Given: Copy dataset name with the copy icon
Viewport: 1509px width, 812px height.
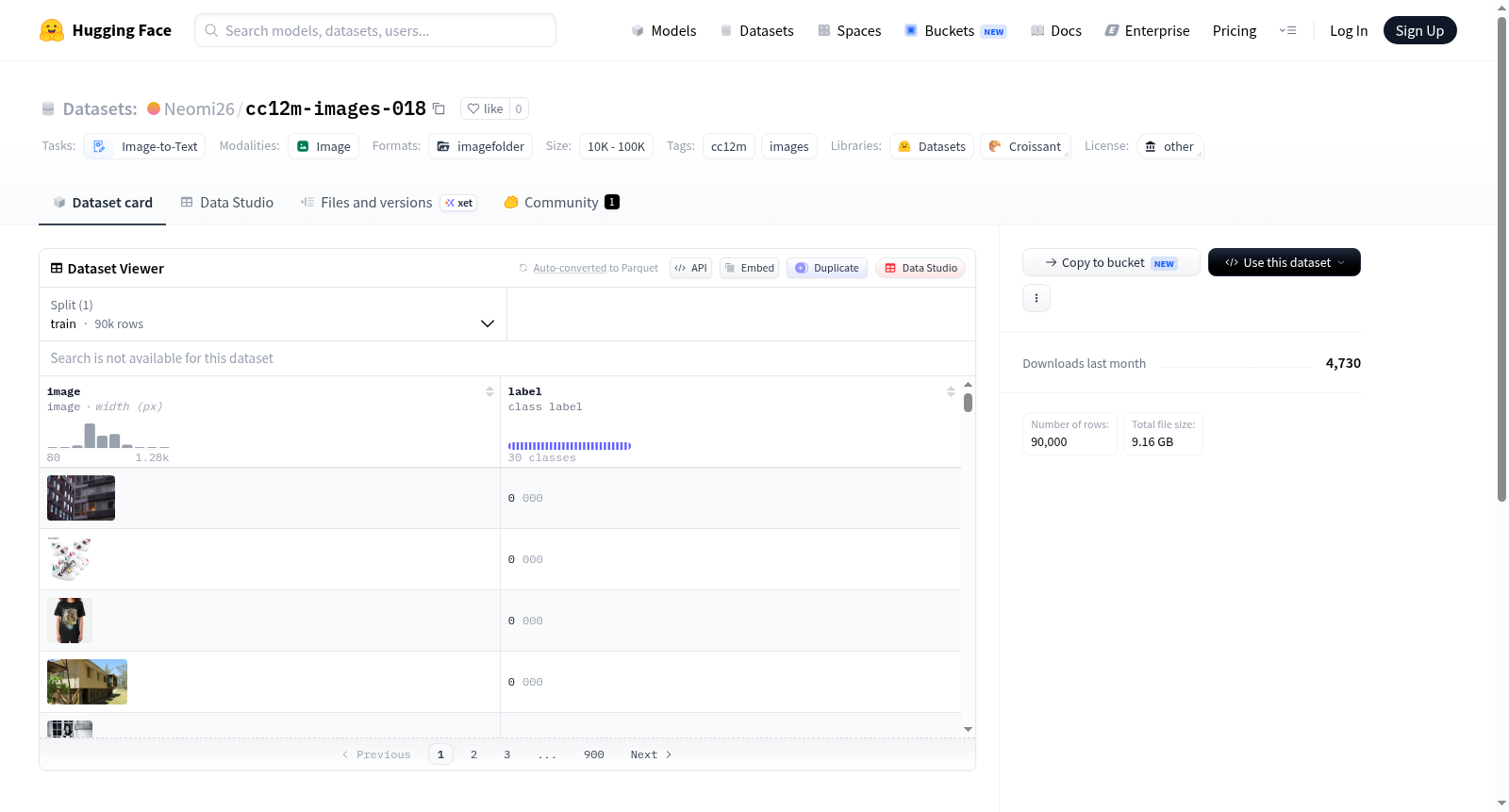Looking at the screenshot, I should pos(439,108).
